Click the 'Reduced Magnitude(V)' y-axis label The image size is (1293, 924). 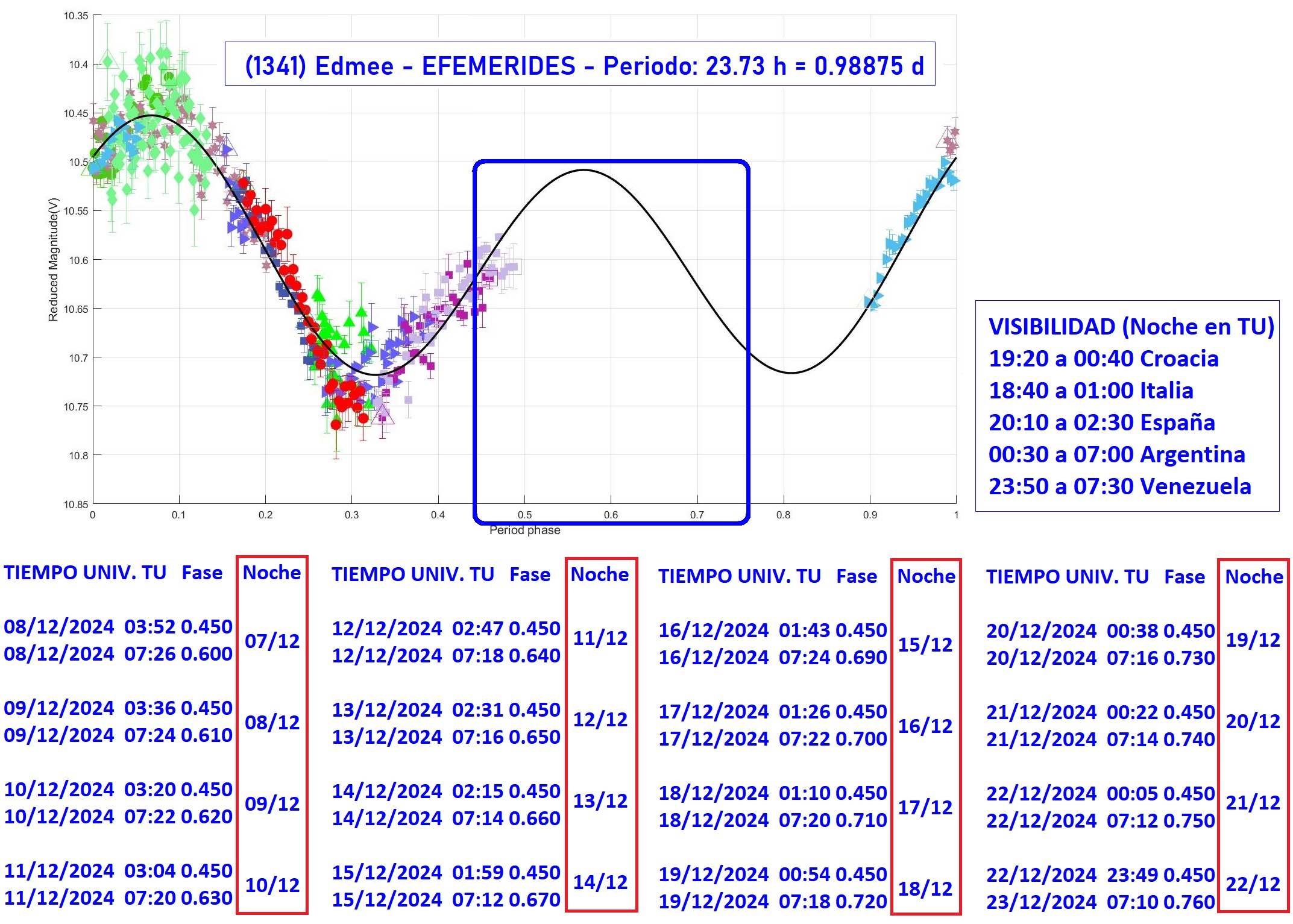coord(54,259)
